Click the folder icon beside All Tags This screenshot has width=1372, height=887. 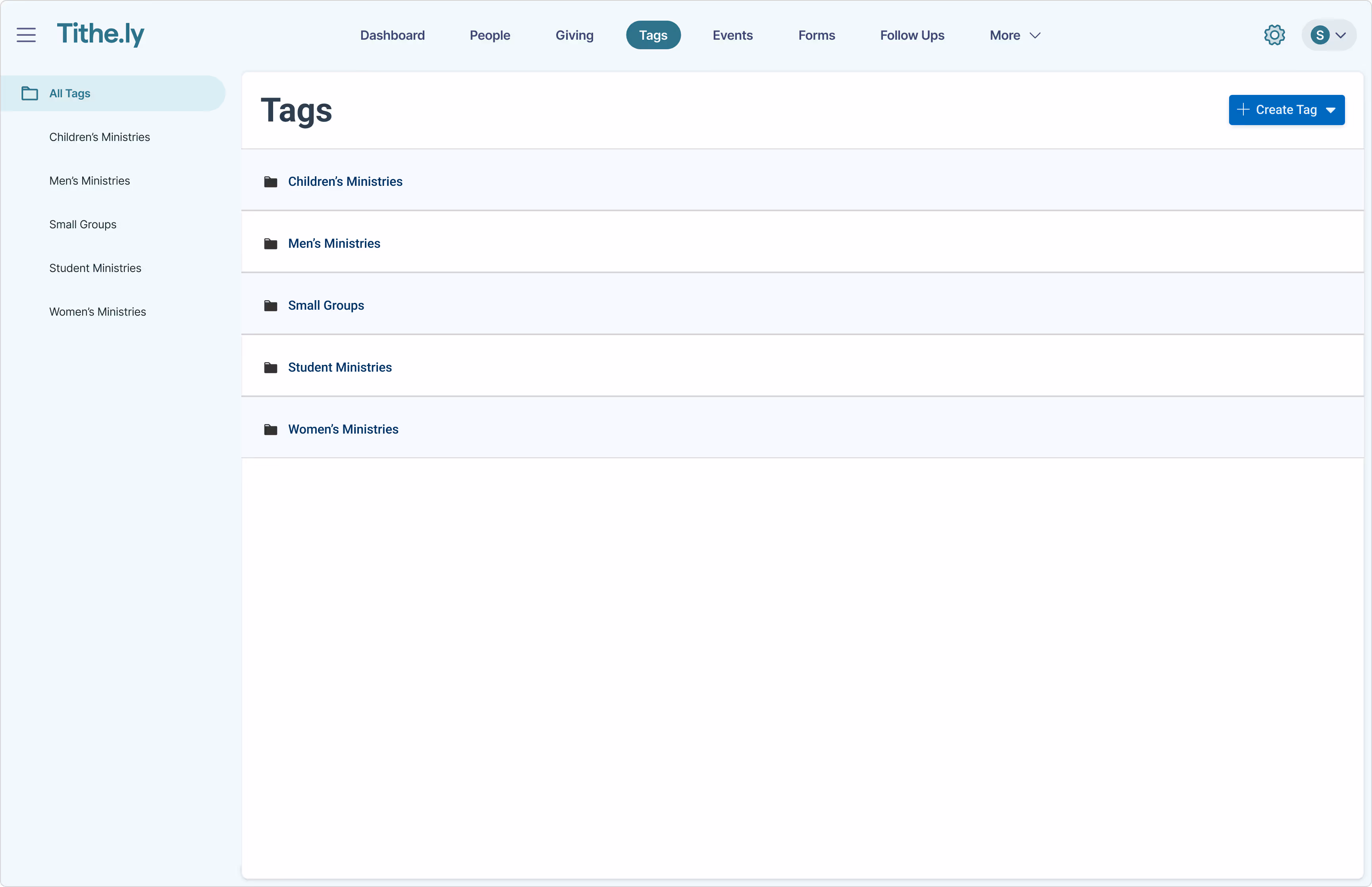click(x=29, y=93)
